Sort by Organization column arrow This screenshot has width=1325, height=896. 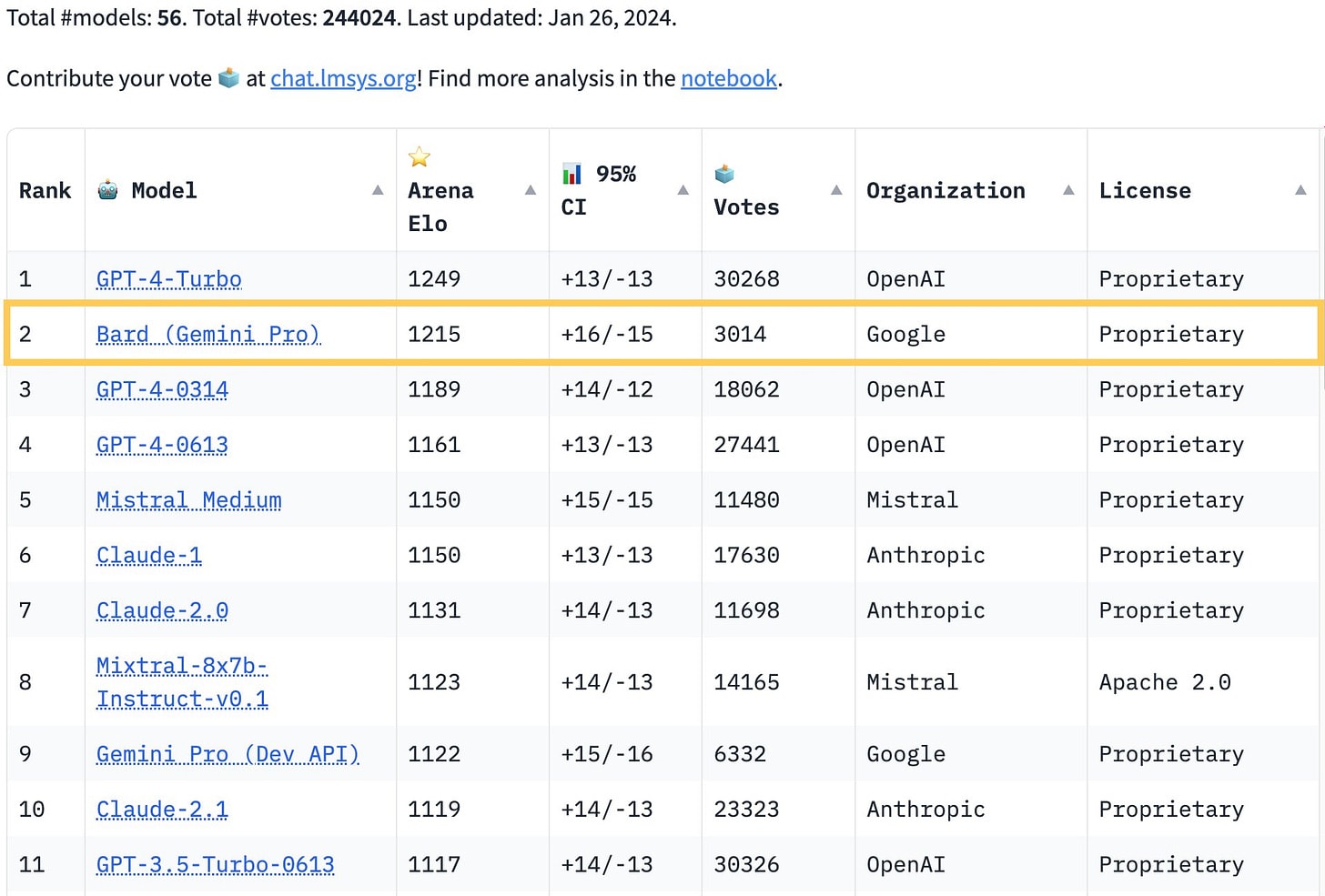coord(1068,190)
